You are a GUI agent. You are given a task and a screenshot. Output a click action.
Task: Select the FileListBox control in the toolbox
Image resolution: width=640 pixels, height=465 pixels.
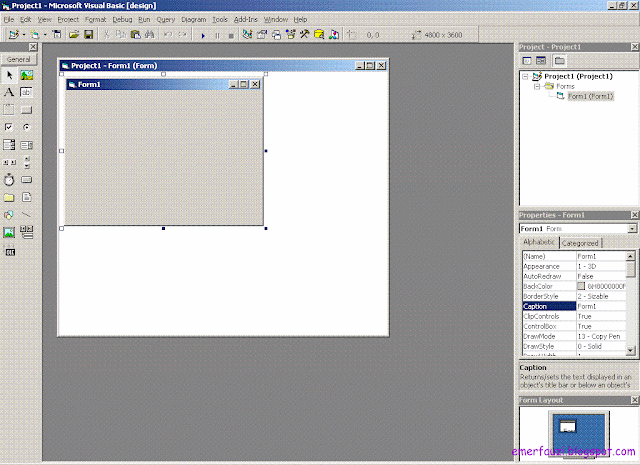(x=27, y=197)
